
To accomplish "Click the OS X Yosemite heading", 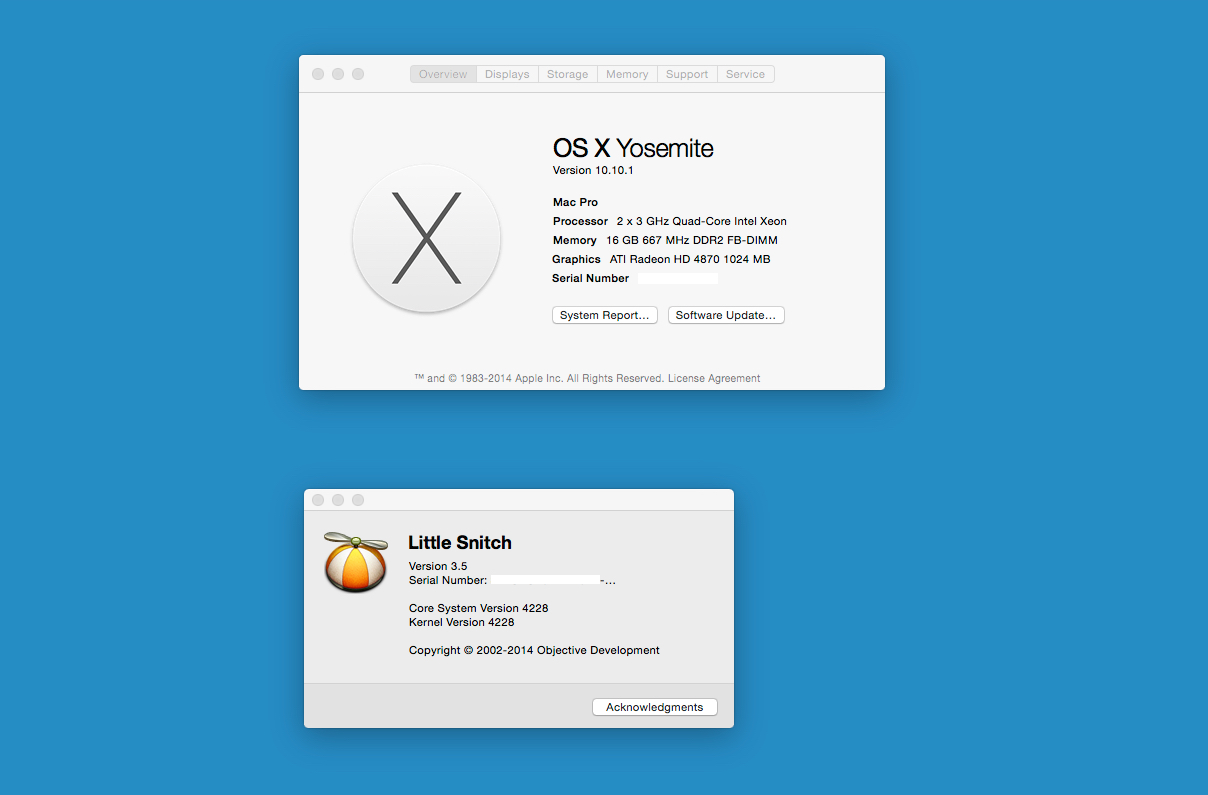I will click(x=633, y=148).
